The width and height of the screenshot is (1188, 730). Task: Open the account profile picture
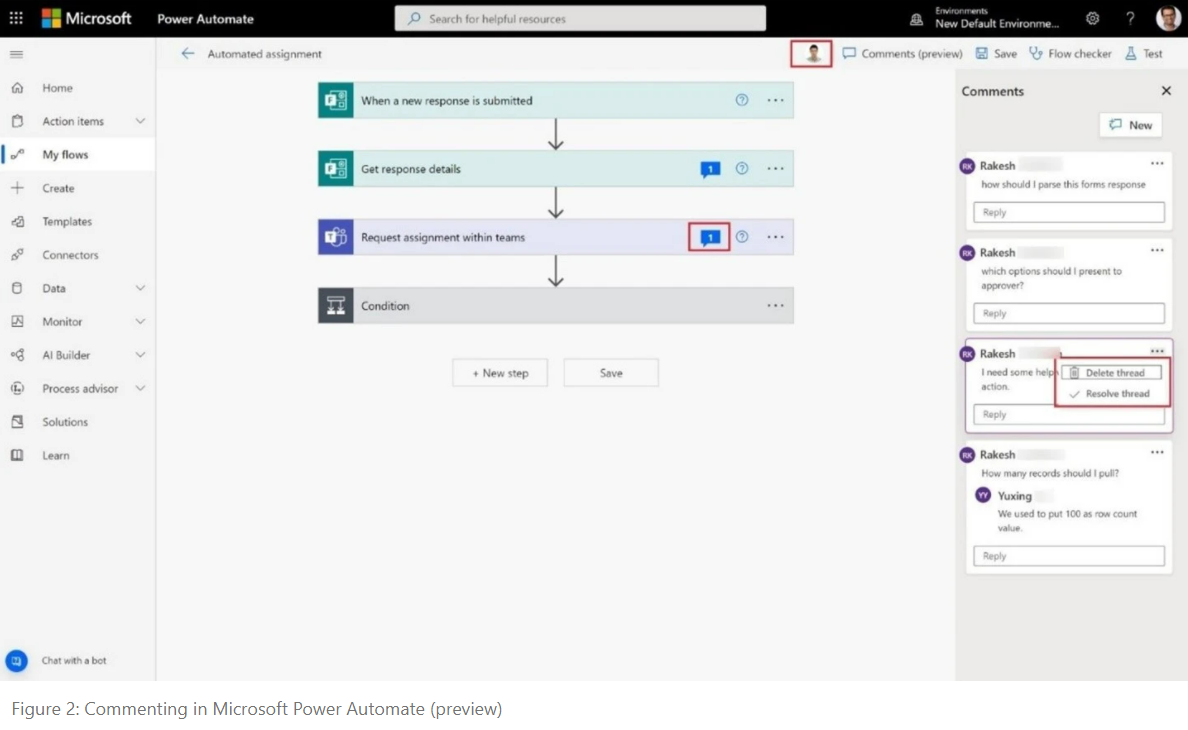(1168, 18)
